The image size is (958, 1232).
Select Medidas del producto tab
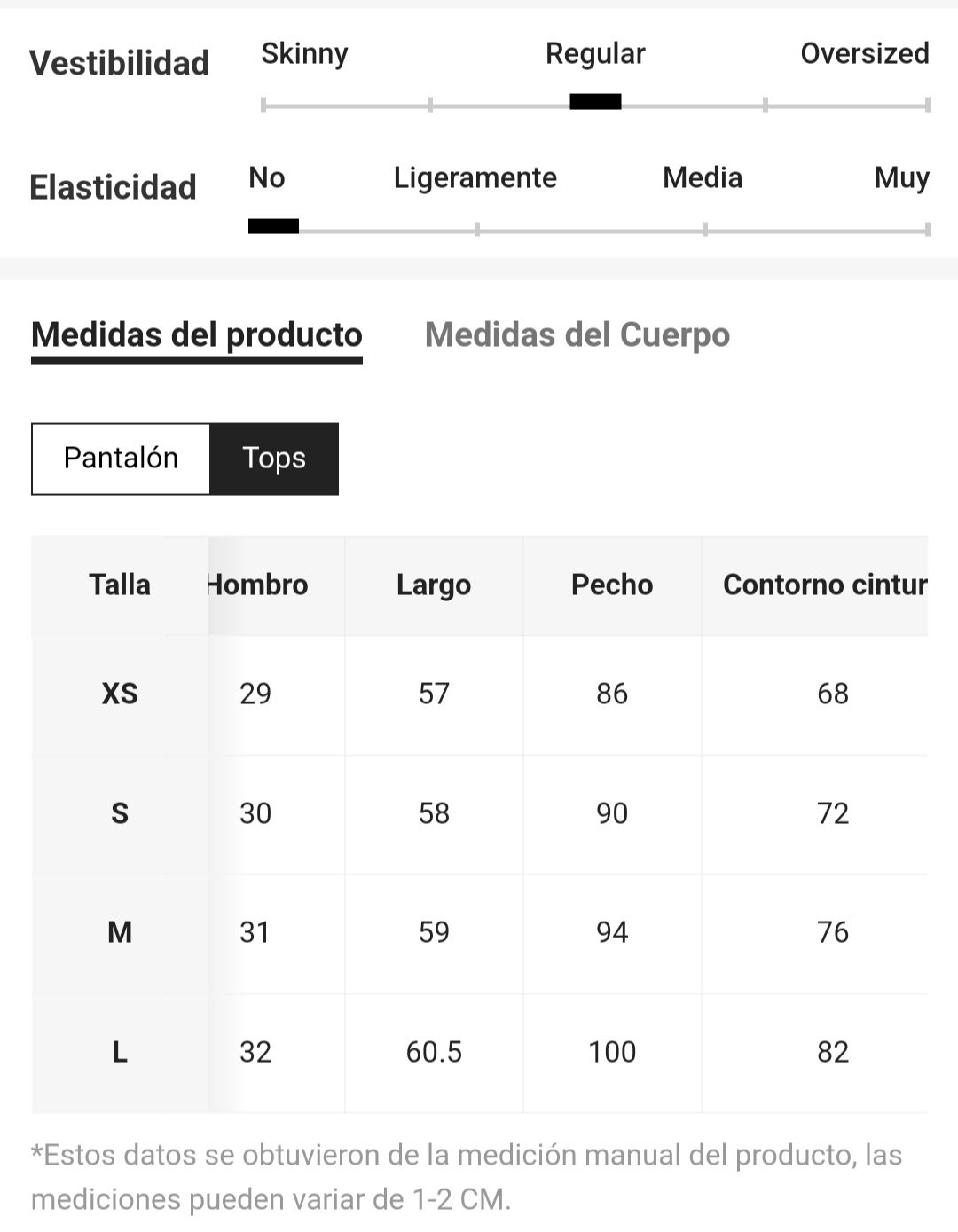click(197, 335)
